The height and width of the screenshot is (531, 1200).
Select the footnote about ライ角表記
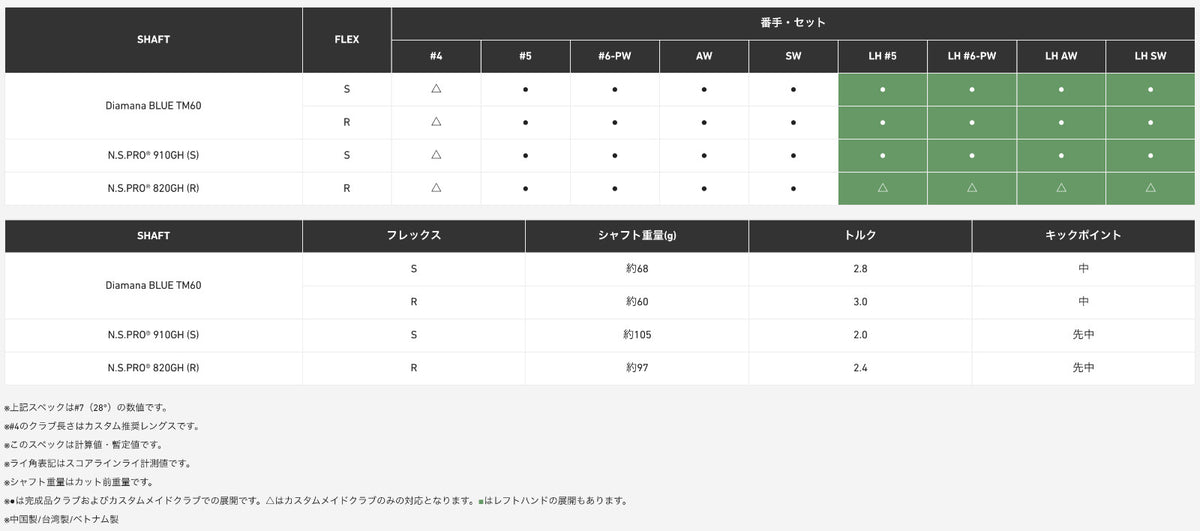[x=97, y=463]
